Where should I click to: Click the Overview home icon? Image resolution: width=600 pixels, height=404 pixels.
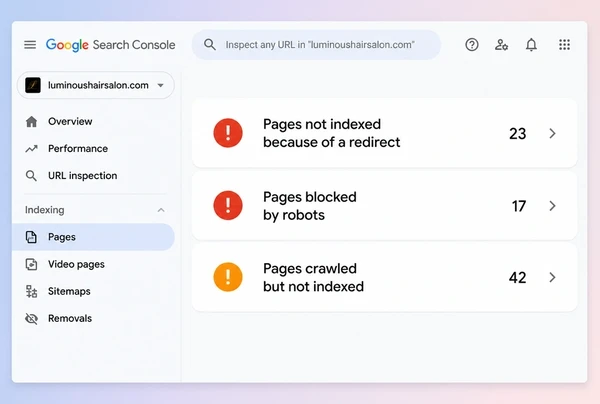click(x=31, y=122)
